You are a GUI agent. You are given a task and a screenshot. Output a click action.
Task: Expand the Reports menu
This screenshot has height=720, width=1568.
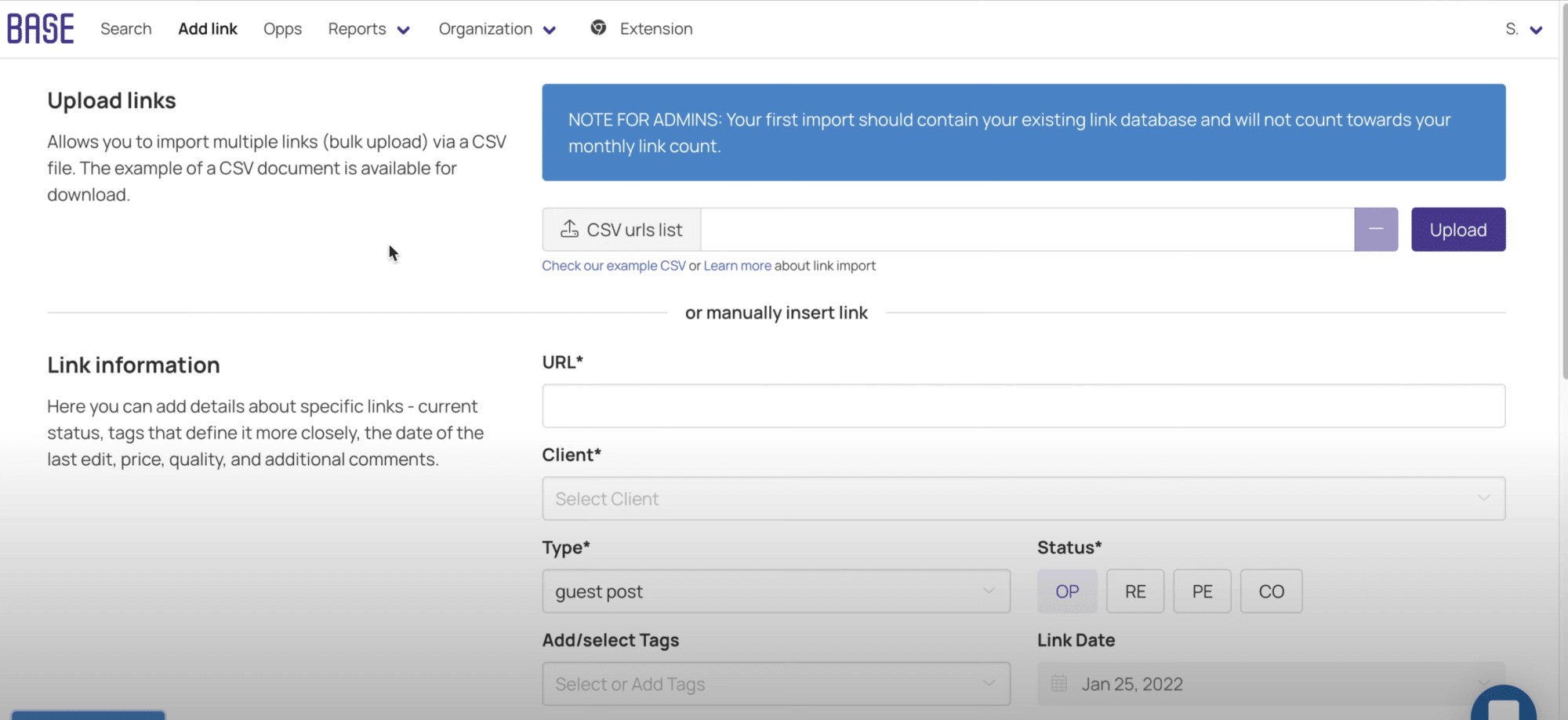click(368, 29)
